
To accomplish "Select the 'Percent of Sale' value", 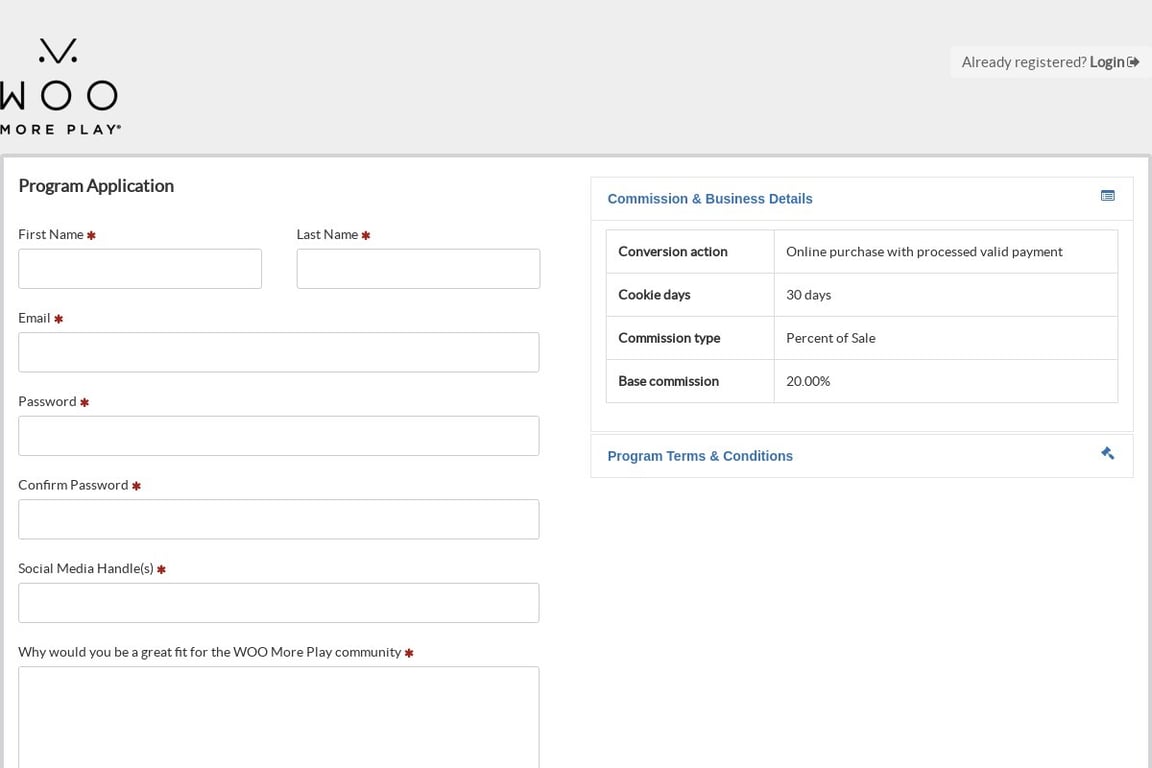I will coord(831,338).
